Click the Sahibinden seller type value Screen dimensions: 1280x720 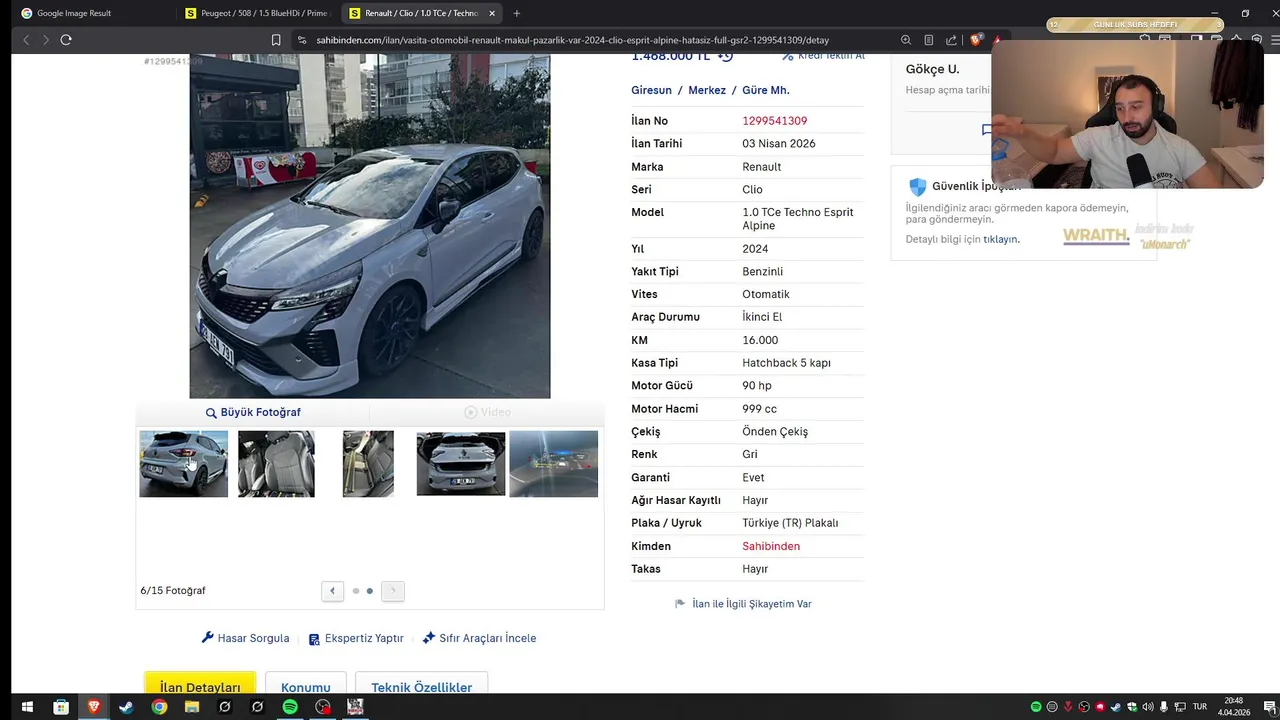pos(771,546)
